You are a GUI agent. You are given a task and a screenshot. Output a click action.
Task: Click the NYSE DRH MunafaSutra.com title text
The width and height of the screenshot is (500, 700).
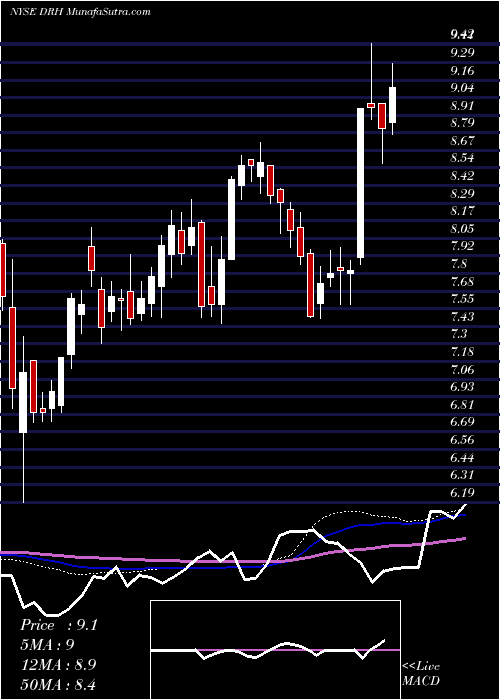pyautogui.click(x=80, y=12)
